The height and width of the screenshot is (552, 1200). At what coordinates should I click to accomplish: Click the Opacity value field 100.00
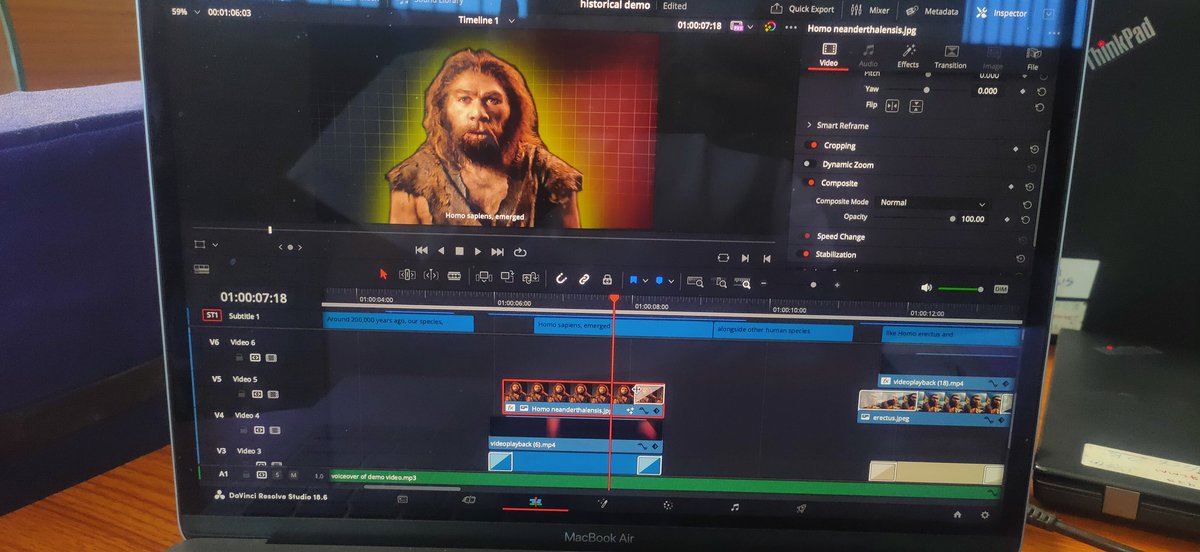(972, 219)
